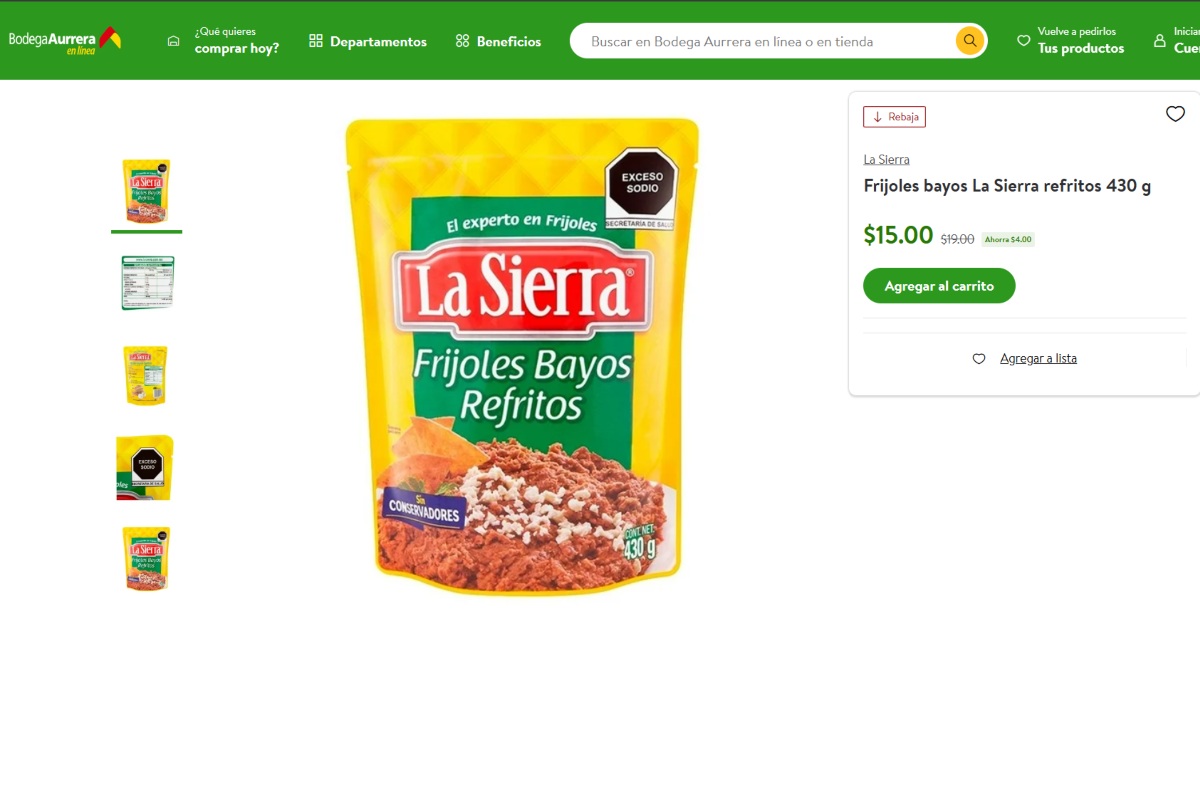Click the home icon in navigation bar

coord(173,40)
